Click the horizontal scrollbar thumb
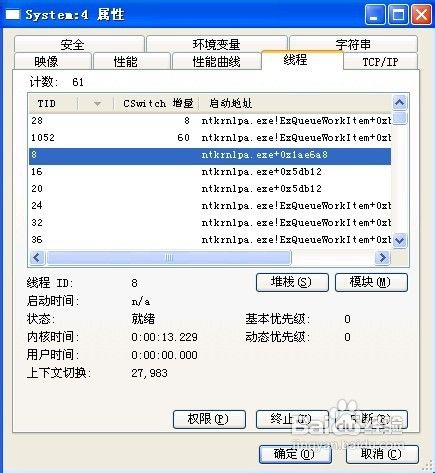The image size is (435, 473). (169, 257)
